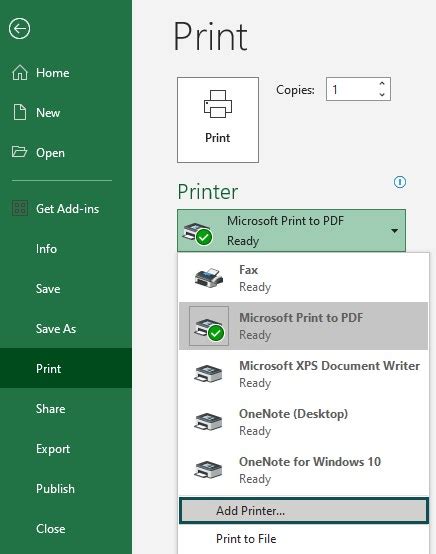
Task: Open Get Add-ins from sidebar
Action: click(66, 208)
